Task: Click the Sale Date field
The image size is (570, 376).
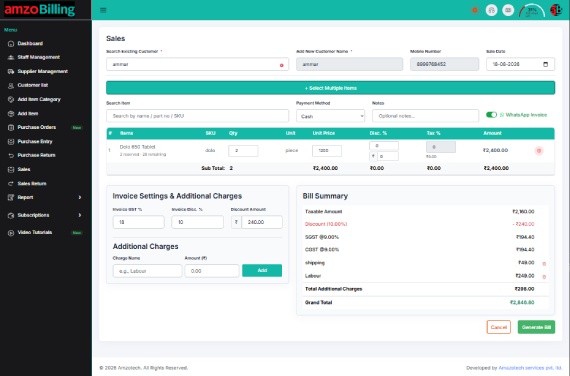Action: click(x=520, y=64)
